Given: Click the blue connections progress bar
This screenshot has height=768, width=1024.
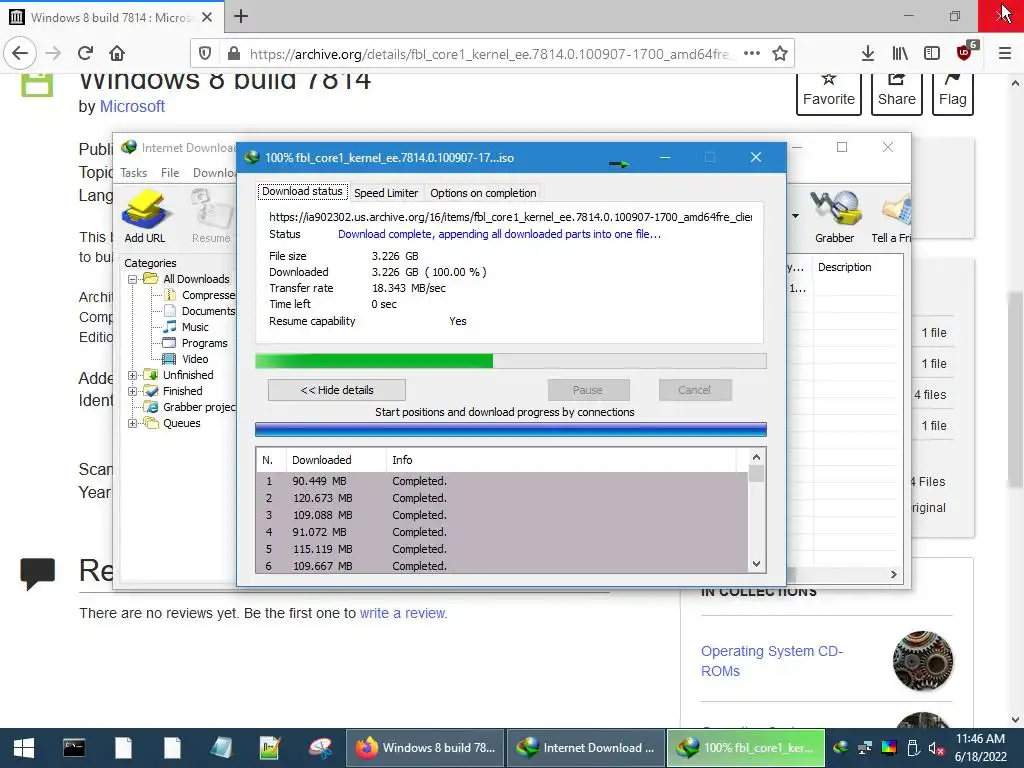Looking at the screenshot, I should (x=511, y=429).
